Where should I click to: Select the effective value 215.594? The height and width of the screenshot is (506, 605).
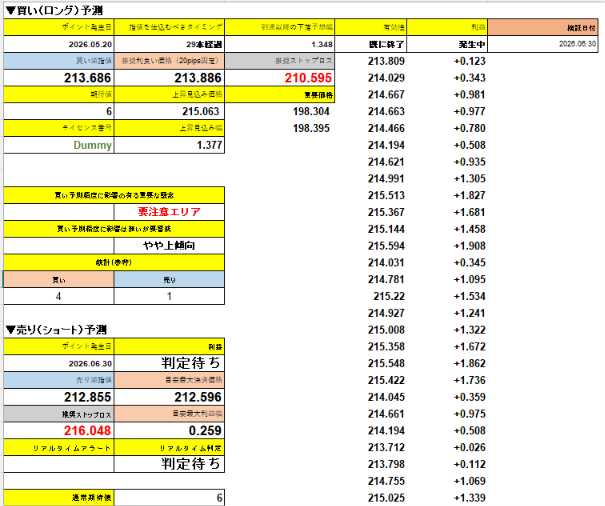pos(386,246)
